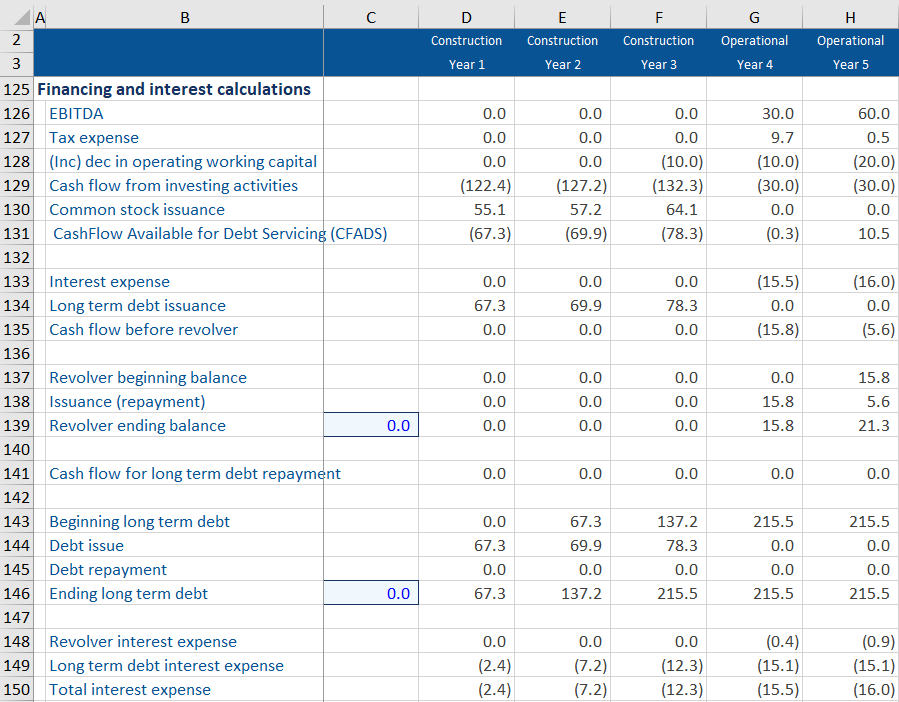899x702 pixels.
Task: Select row 146 header
Action: pyautogui.click(x=17, y=594)
